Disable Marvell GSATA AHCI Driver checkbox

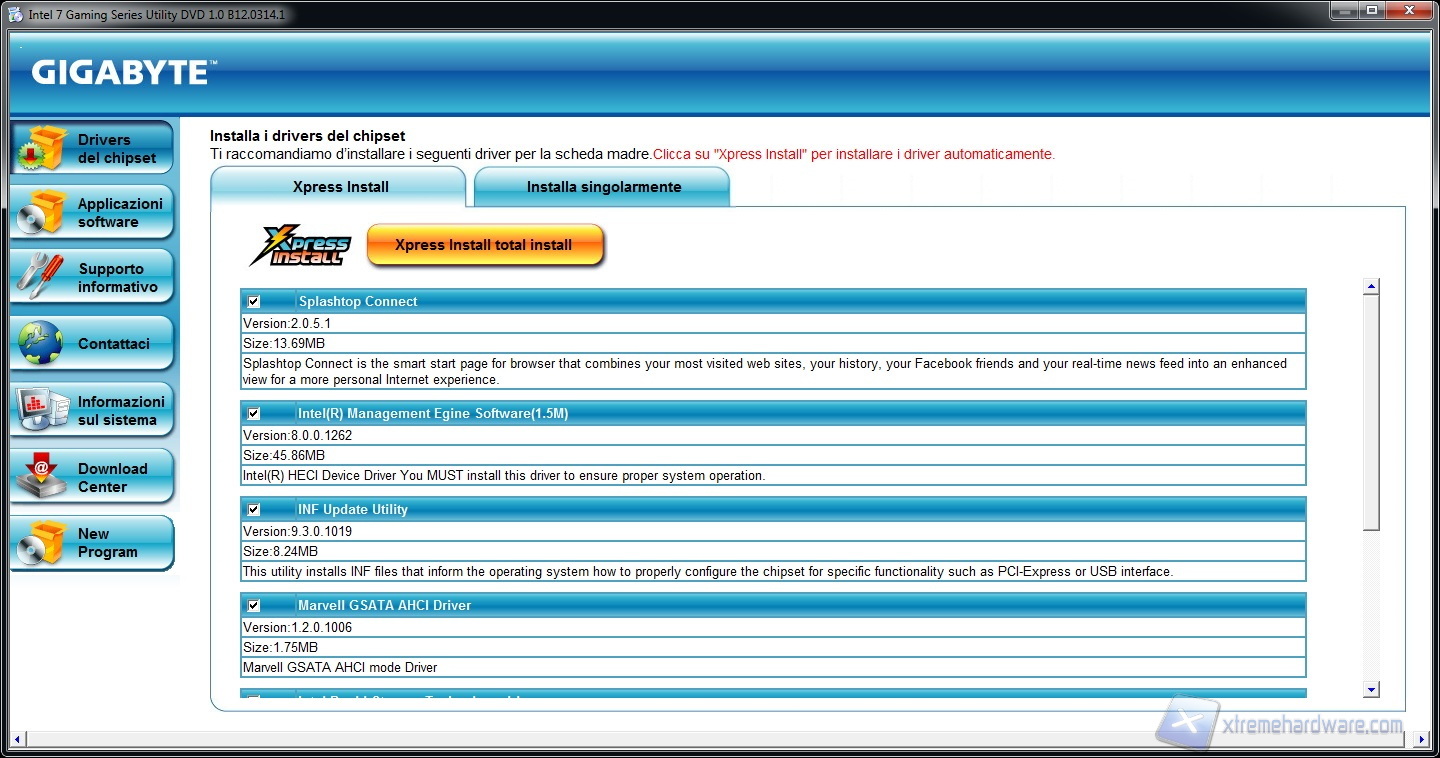[254, 606]
